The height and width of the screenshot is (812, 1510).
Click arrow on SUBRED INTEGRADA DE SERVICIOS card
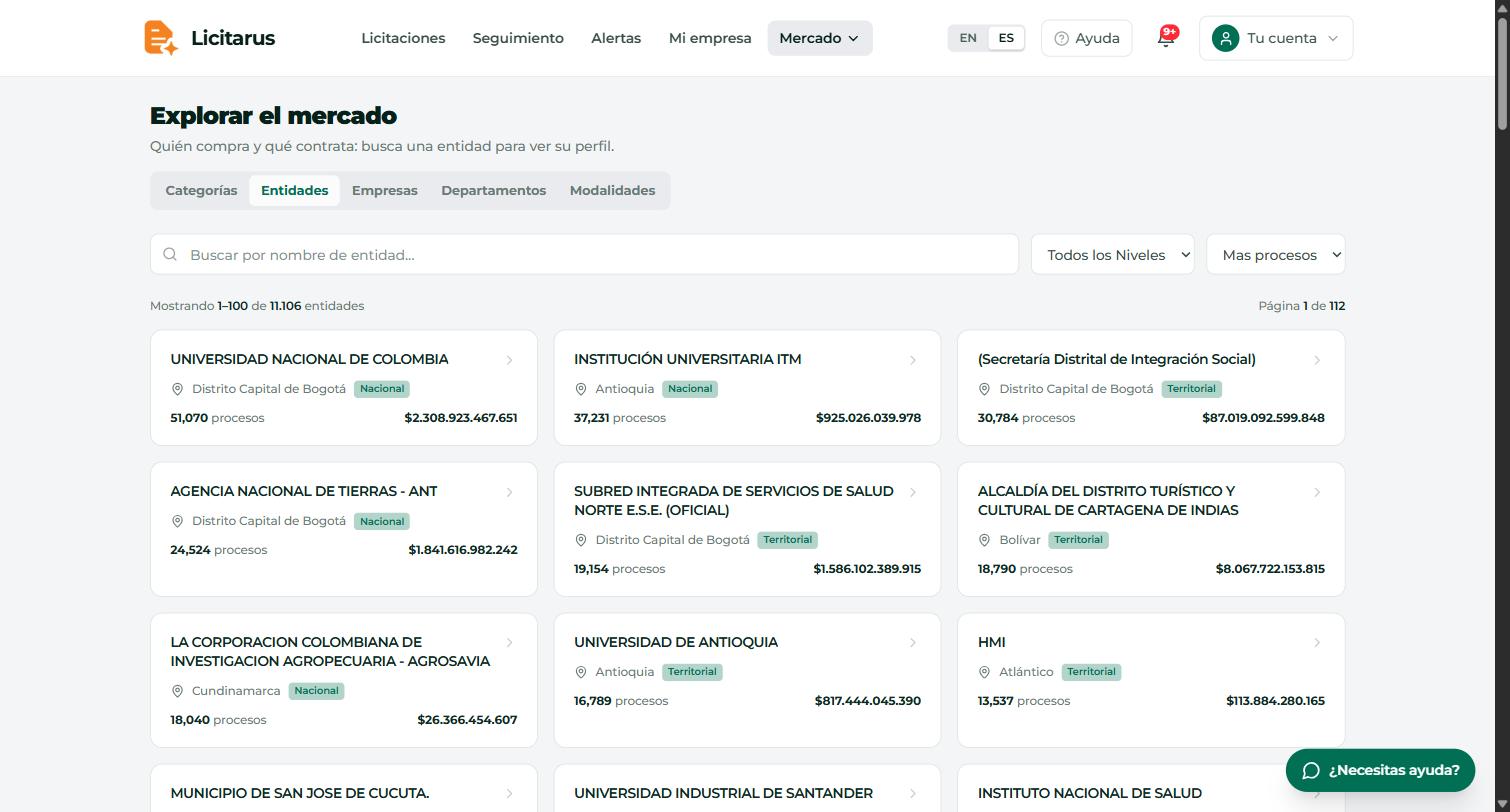pos(912,492)
